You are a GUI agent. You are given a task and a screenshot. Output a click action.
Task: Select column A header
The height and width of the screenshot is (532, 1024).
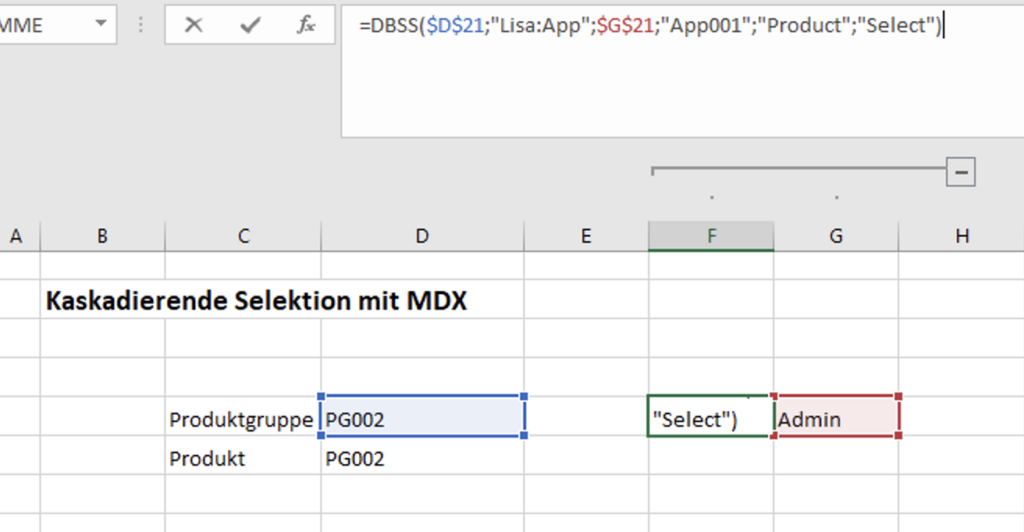click(16, 236)
